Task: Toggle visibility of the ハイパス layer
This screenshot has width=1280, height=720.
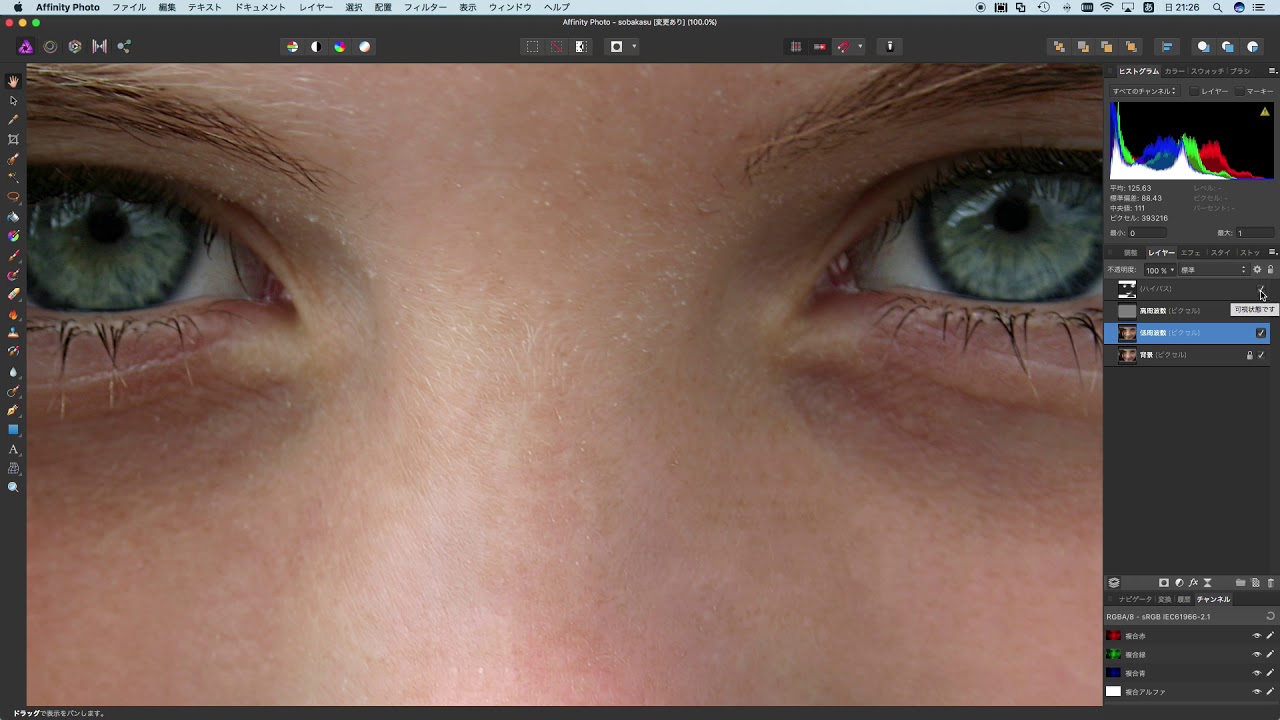Action: click(x=1261, y=289)
